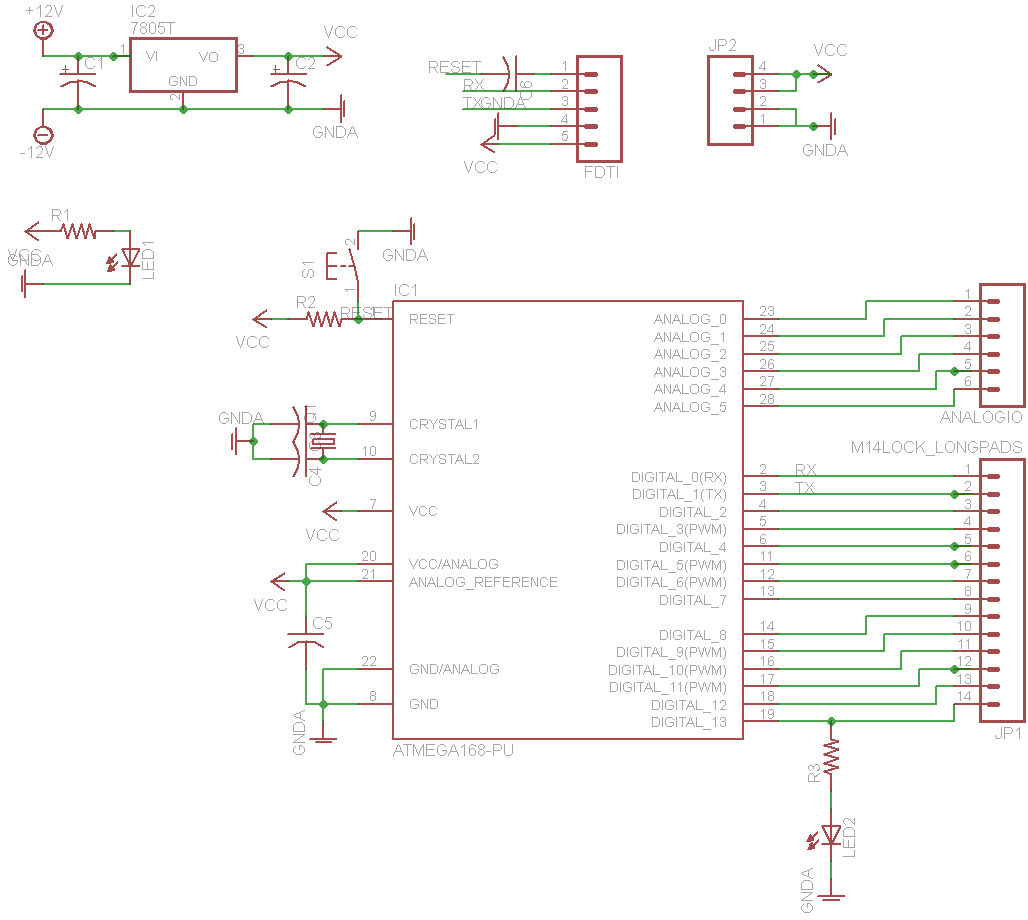Image resolution: width=1028 pixels, height=920 pixels.
Task: Click resistor R1 near LED1
Action: [78, 232]
